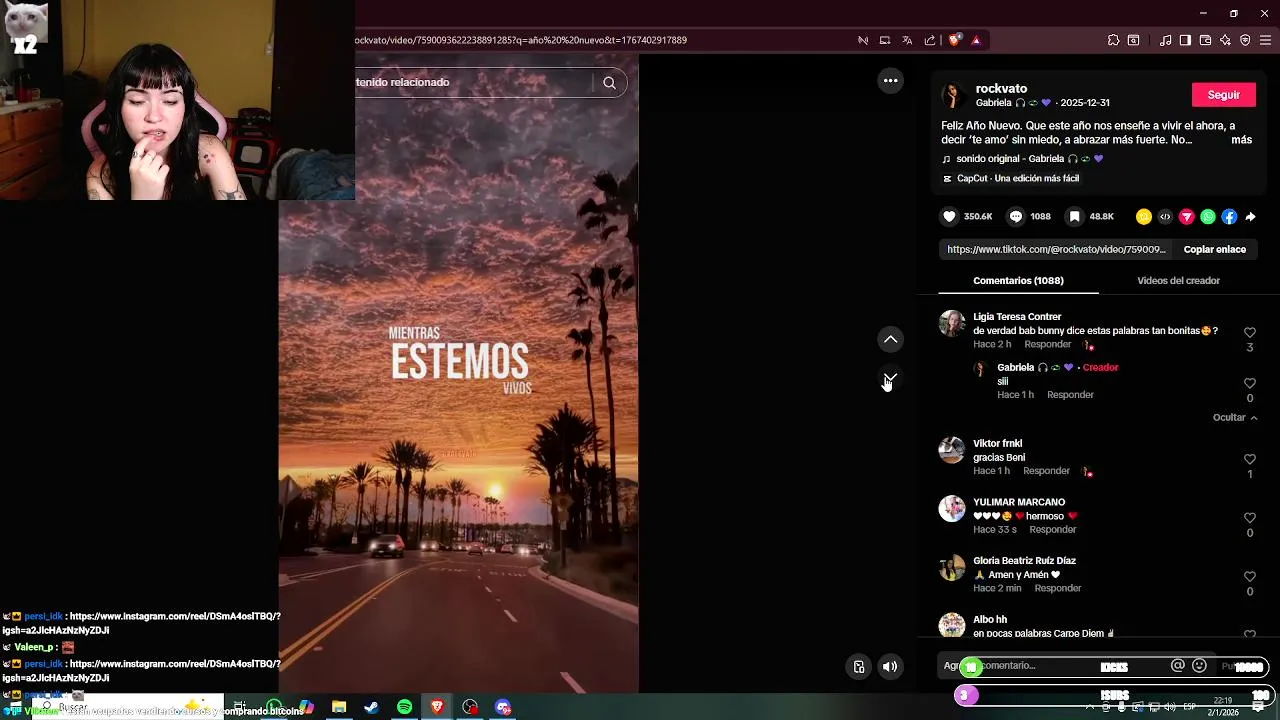
Task: Click Ligia Teresa Contrer's avatar
Action: coord(952,323)
